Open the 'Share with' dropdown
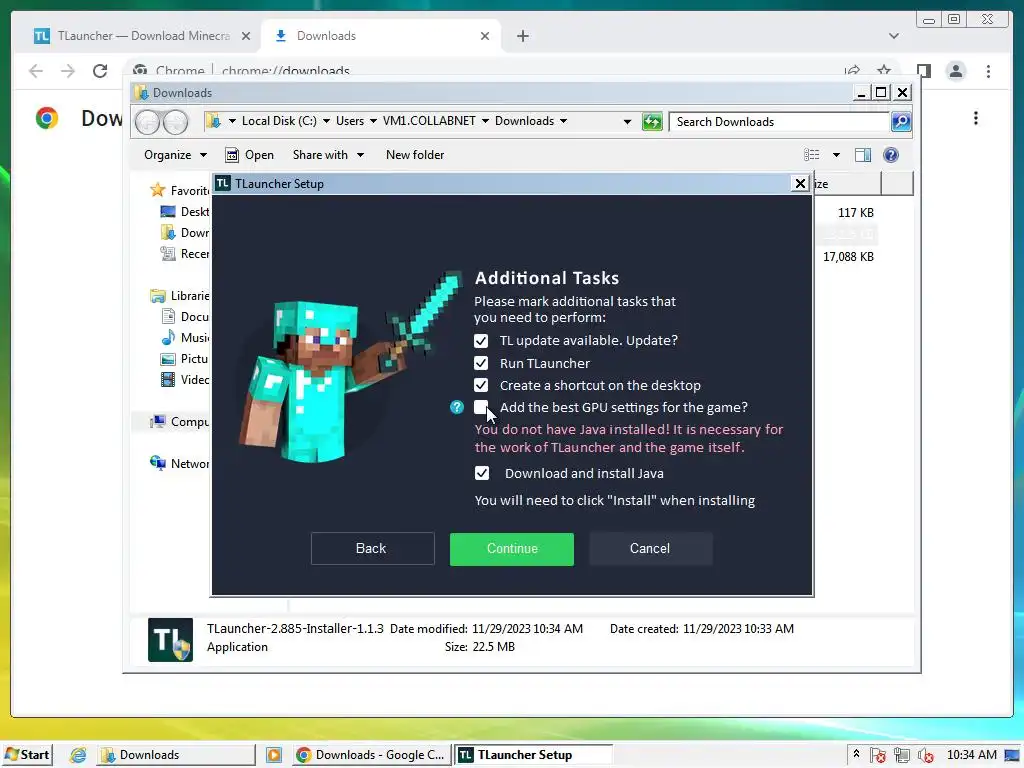 click(328, 155)
